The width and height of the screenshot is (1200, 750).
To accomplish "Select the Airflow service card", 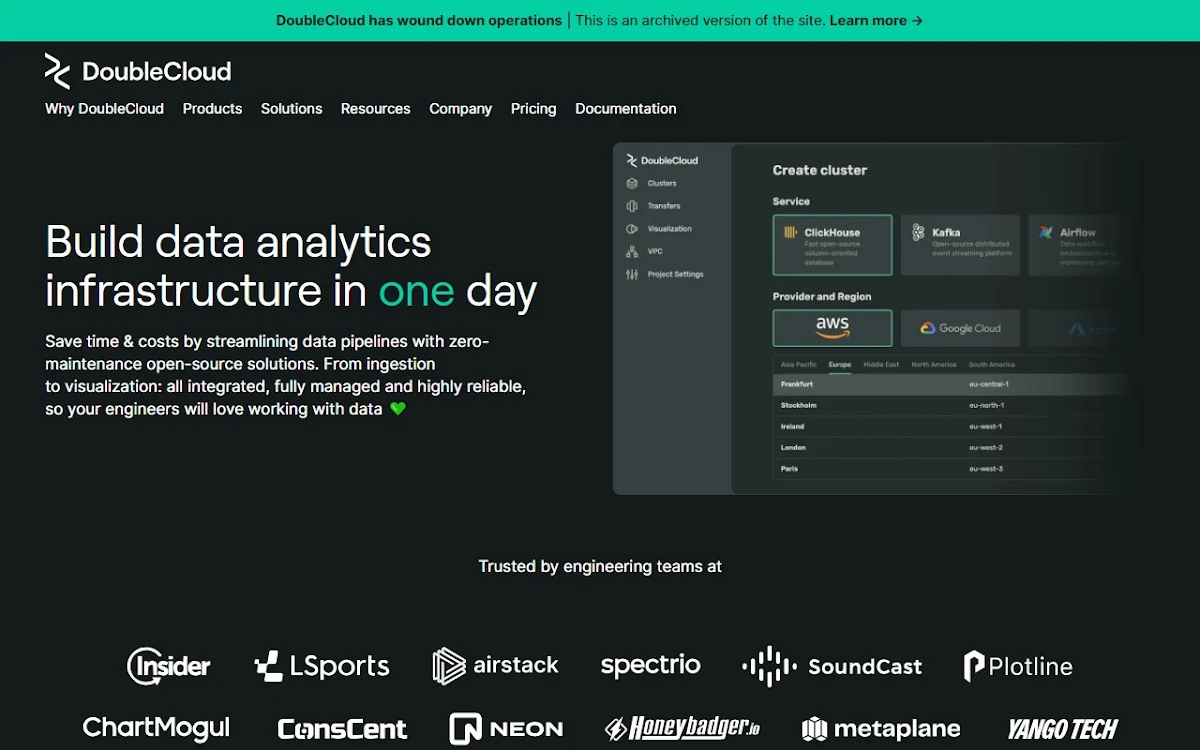I will (x=1080, y=245).
